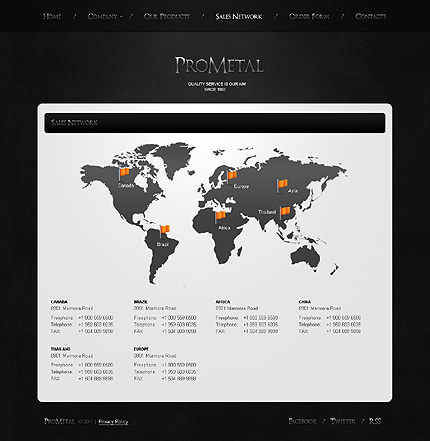Viewport: 430px width, 441px height.
Task: Open the RSS footer link
Action: (x=375, y=421)
